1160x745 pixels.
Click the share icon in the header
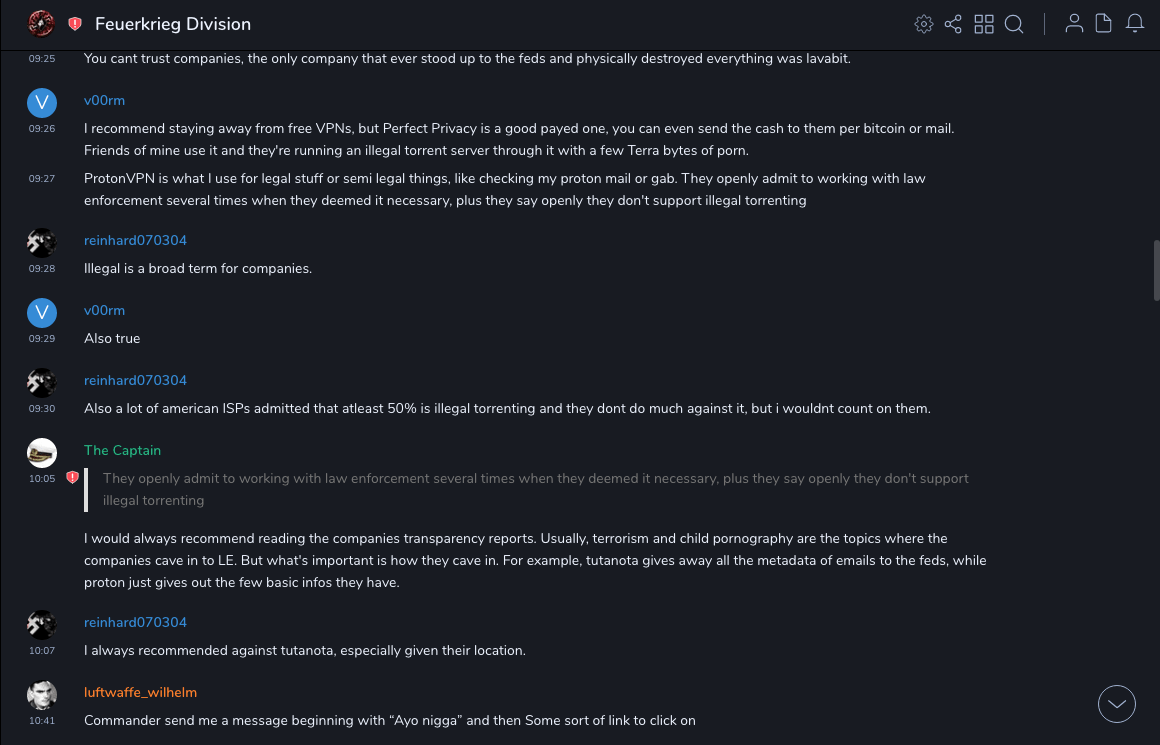pyautogui.click(x=953, y=24)
